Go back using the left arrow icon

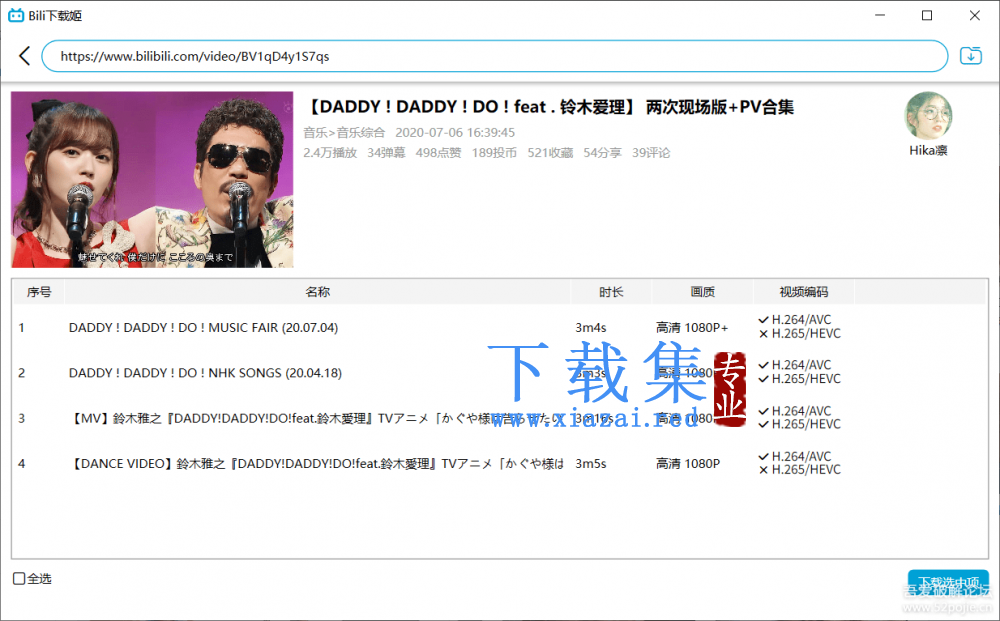pos(25,56)
